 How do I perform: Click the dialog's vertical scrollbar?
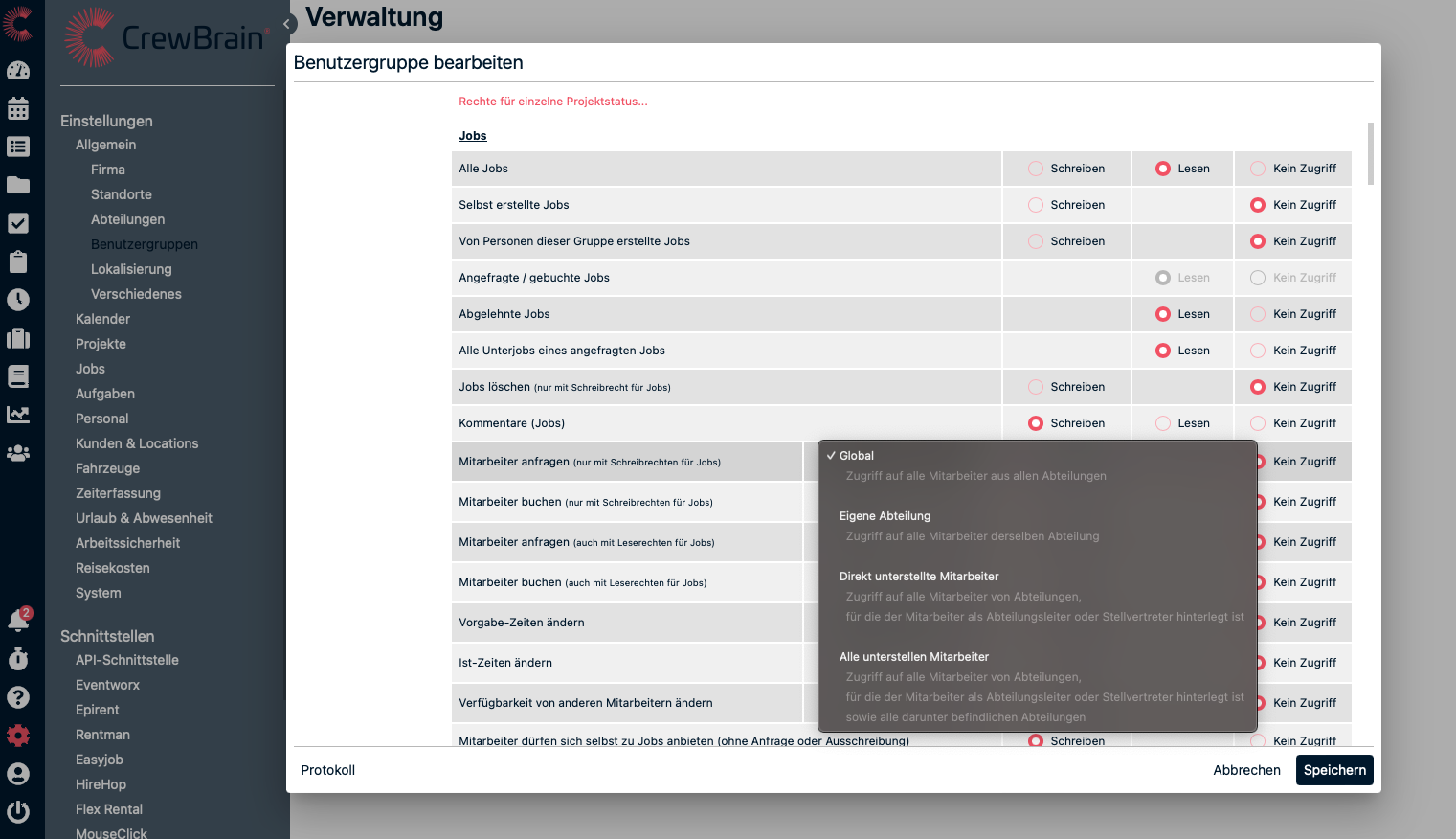tap(1370, 153)
